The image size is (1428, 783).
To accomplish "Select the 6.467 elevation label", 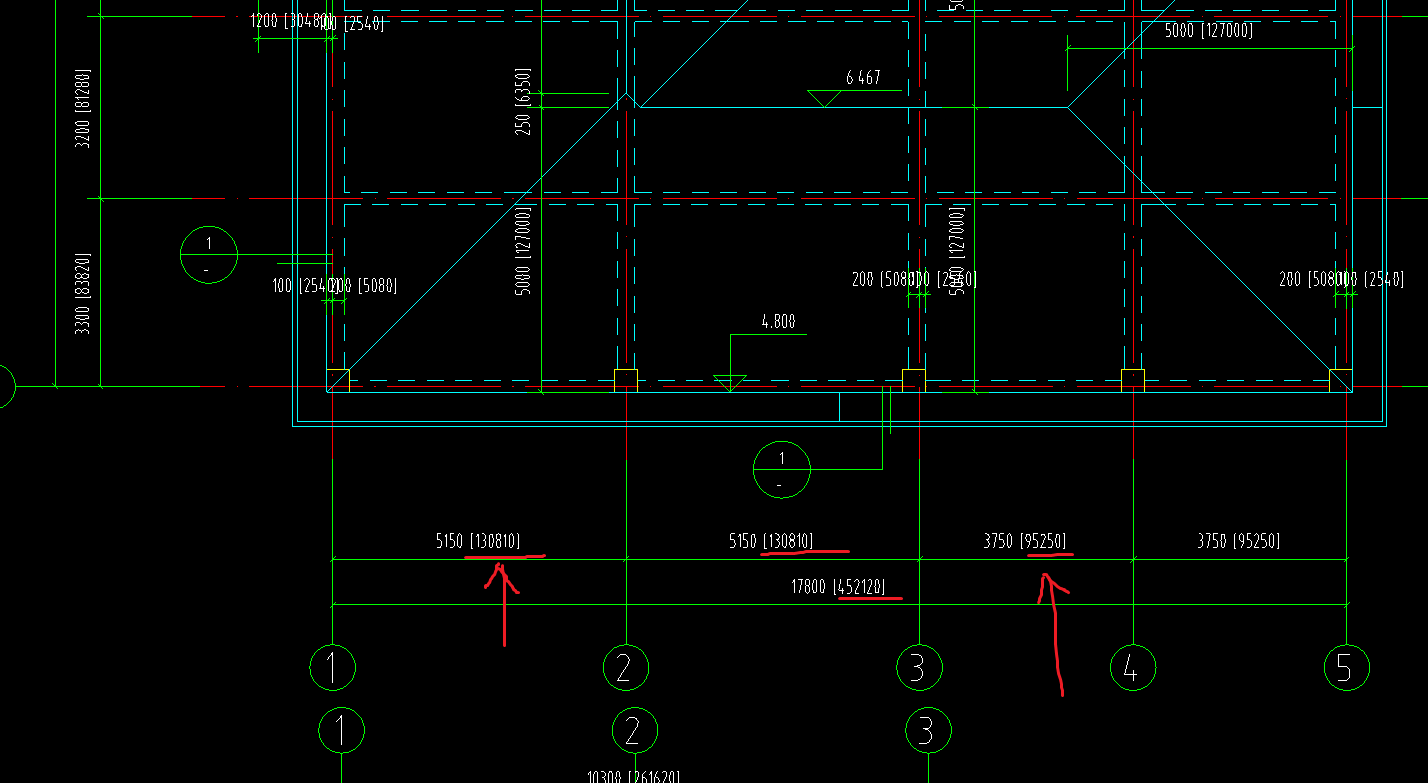I will coord(863,77).
